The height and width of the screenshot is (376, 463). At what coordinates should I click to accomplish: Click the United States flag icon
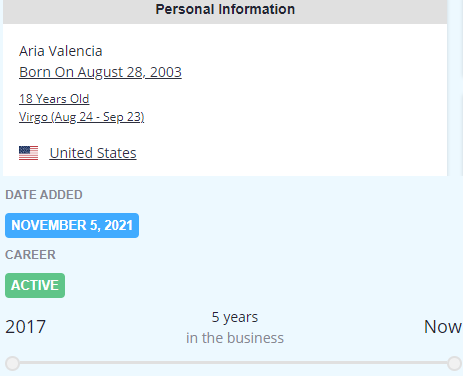(28, 153)
